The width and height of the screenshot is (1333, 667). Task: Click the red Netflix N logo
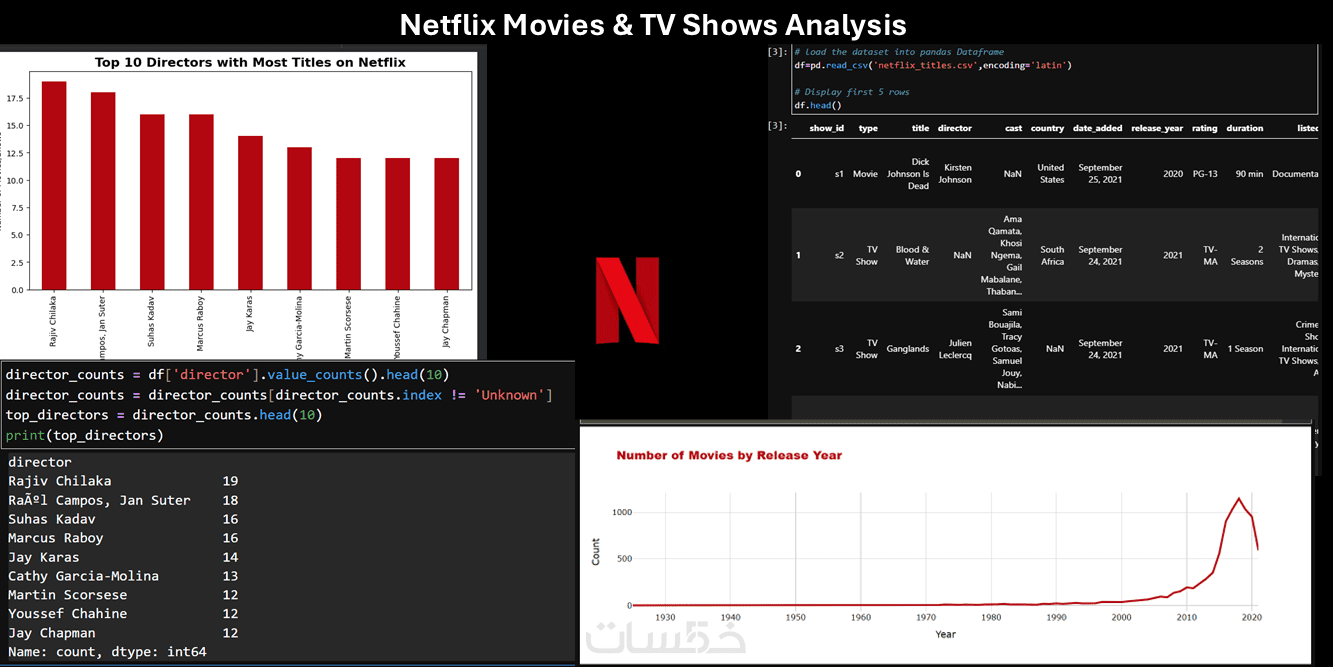(627, 300)
